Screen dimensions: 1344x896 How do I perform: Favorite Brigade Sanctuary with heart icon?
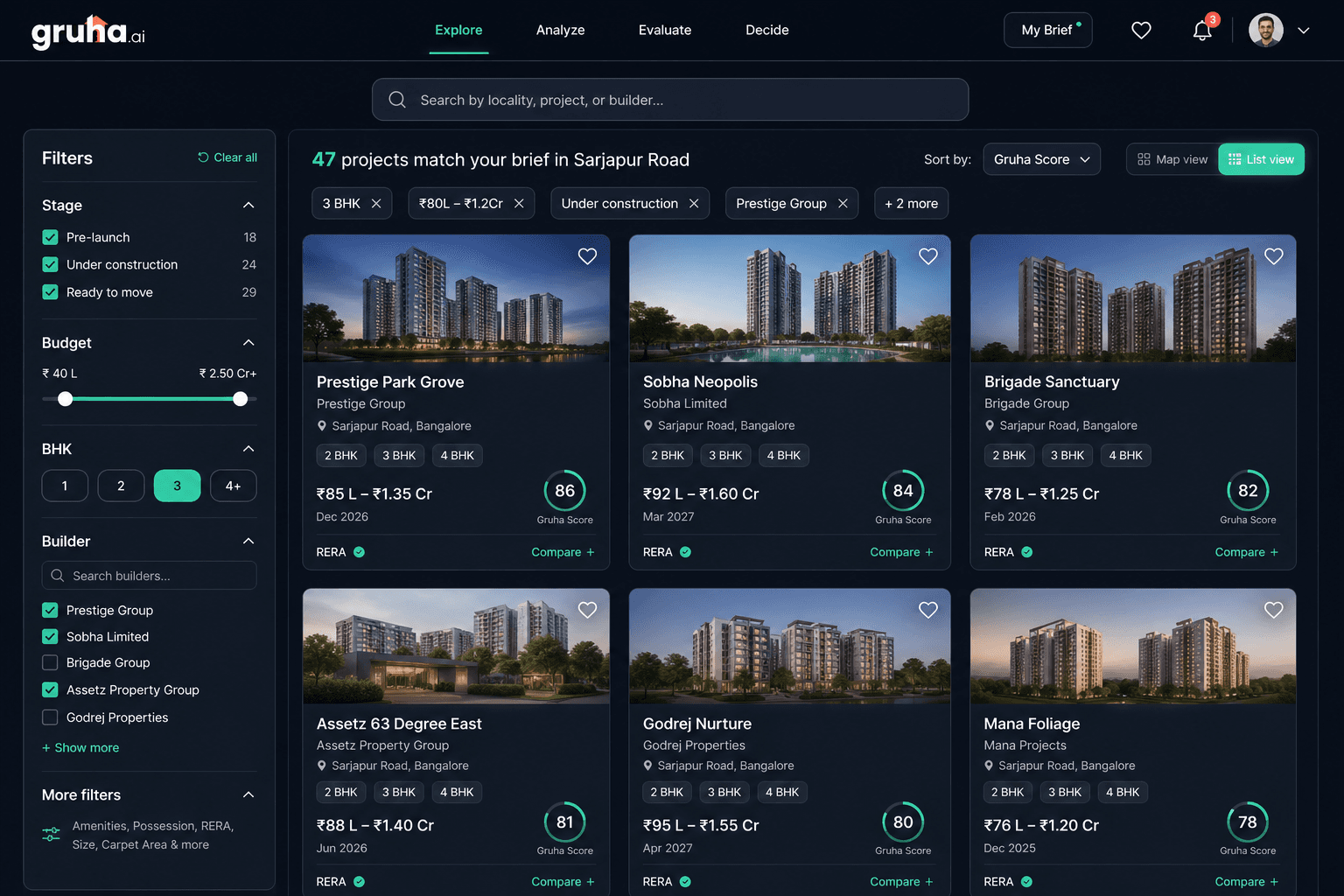point(1274,256)
